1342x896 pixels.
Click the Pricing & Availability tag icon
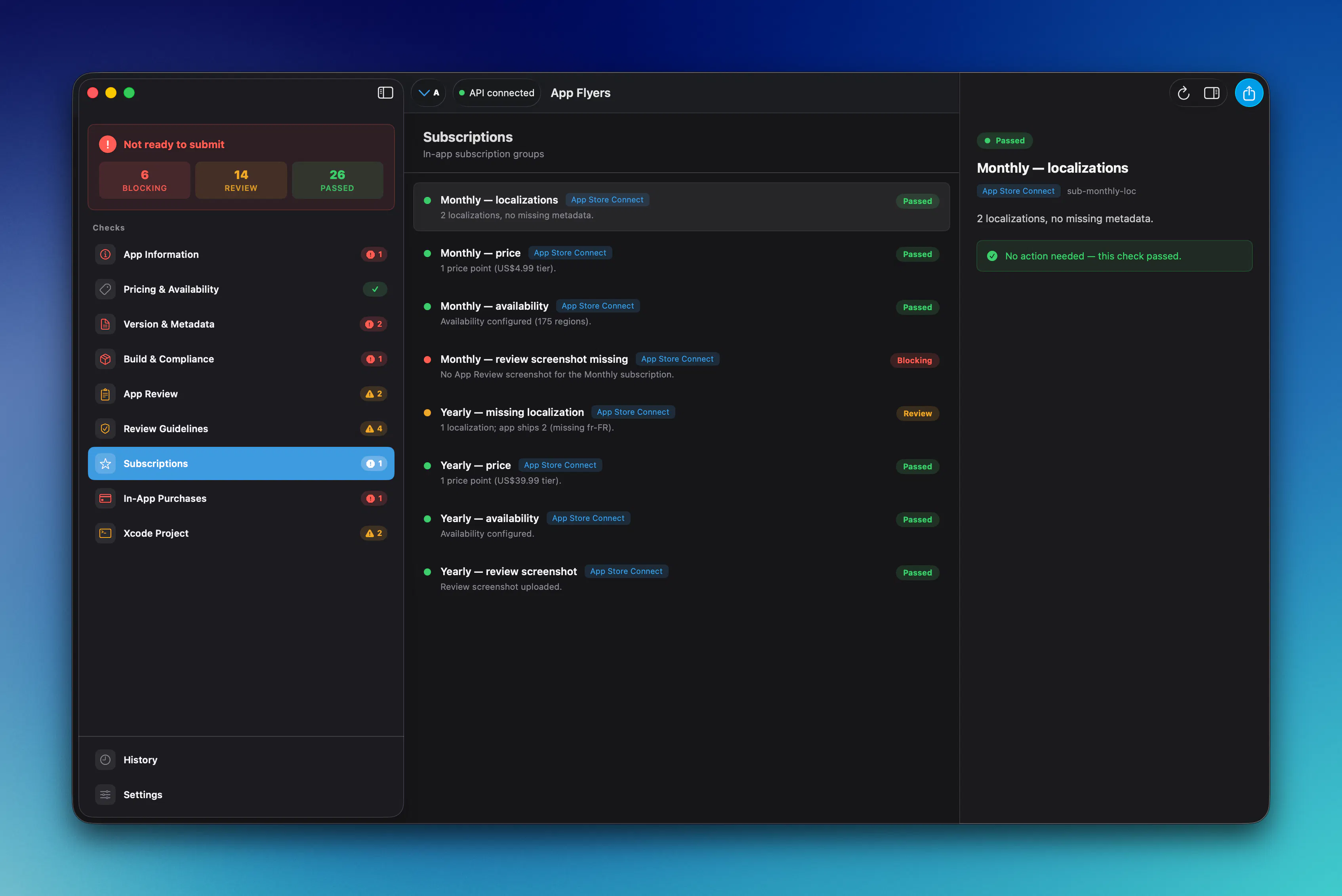105,289
